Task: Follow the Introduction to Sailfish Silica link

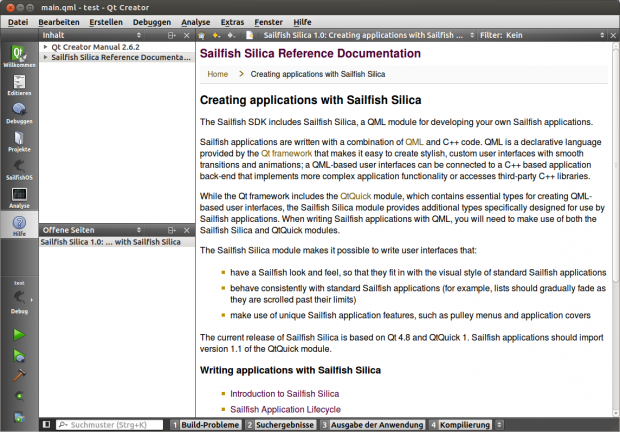Action: (x=285, y=394)
